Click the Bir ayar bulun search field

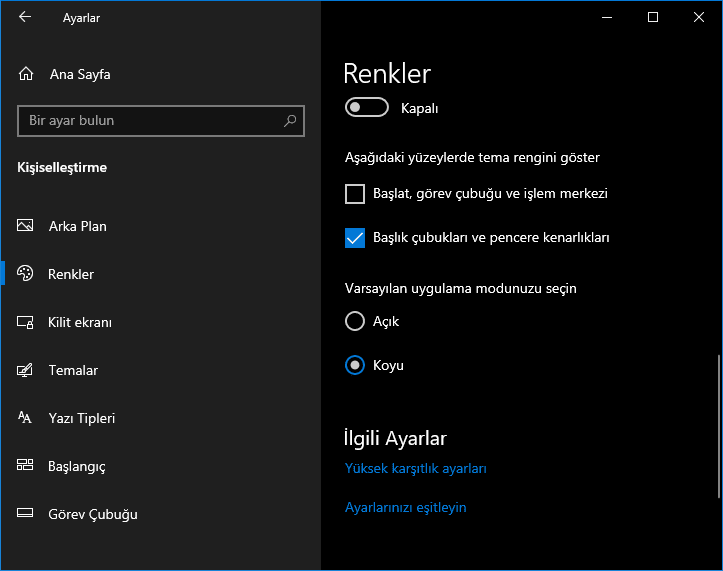160,121
